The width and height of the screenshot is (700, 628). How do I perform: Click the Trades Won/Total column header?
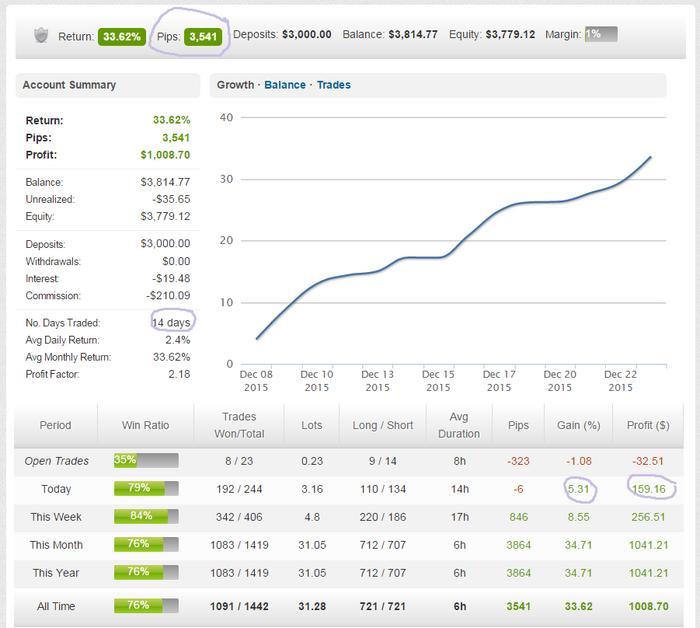coord(239,425)
